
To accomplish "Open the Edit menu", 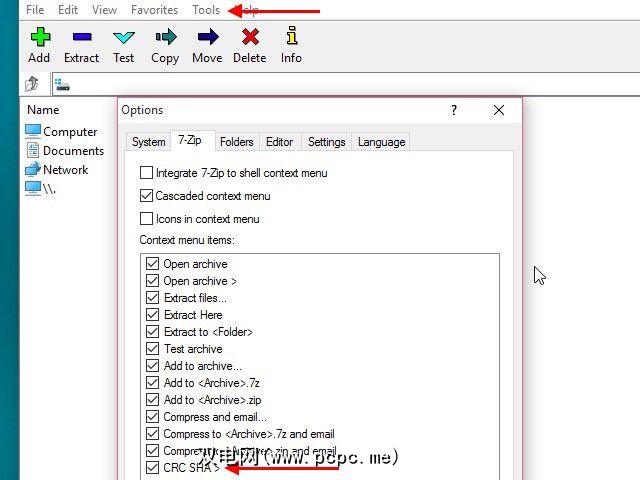I will (x=68, y=9).
